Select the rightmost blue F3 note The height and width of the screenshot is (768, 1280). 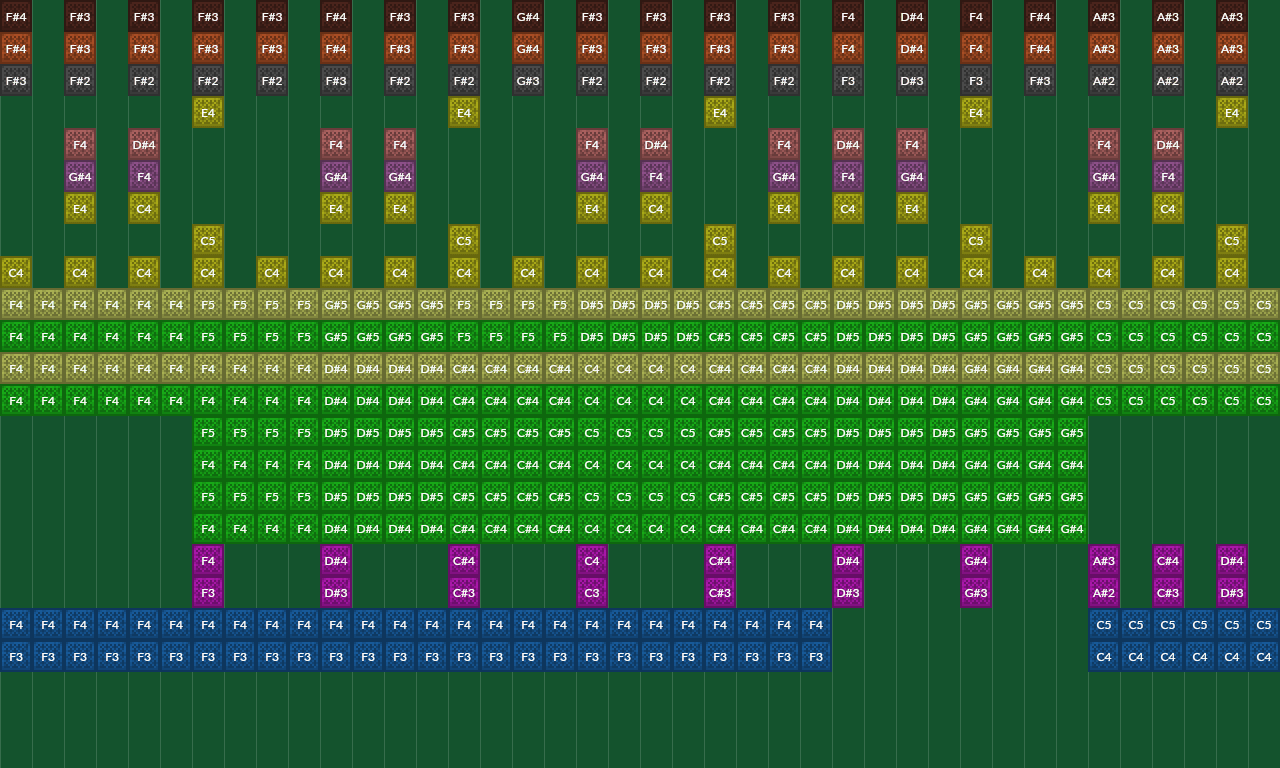tap(816, 657)
